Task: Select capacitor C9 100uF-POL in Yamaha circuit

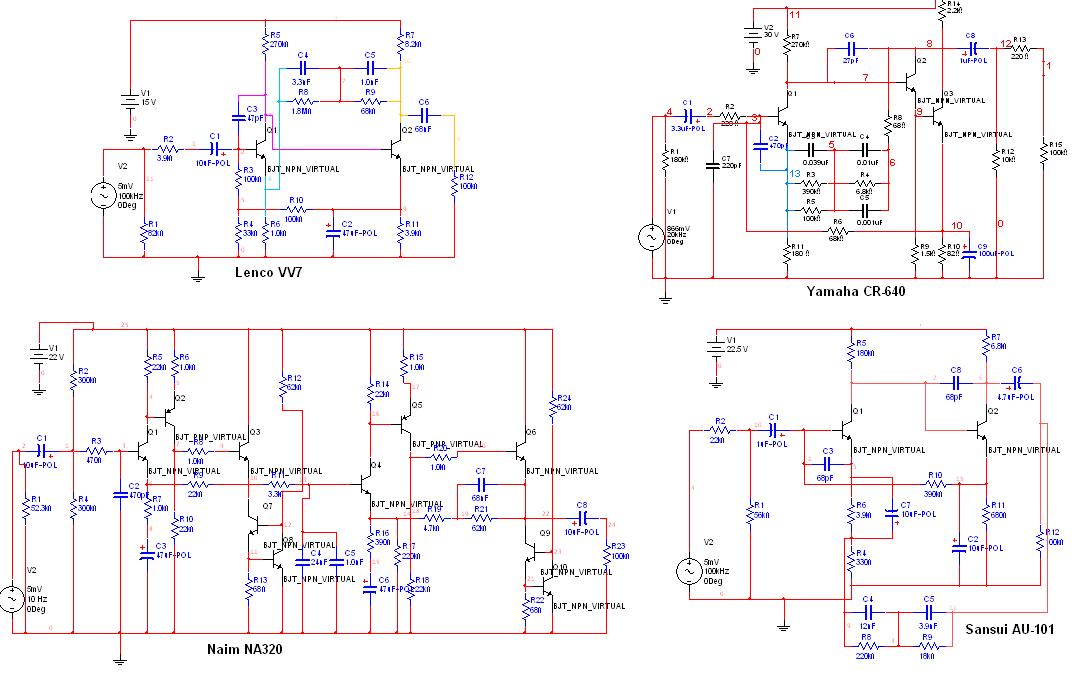Action: click(x=969, y=253)
